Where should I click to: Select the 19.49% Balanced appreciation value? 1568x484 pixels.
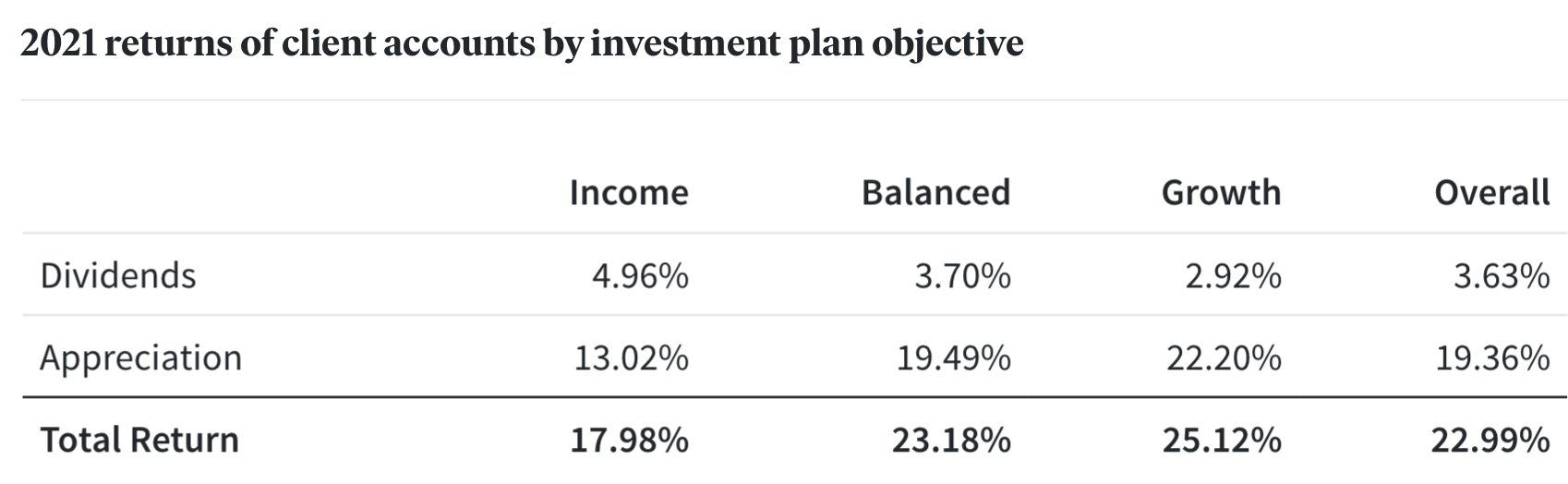pyautogui.click(x=953, y=357)
